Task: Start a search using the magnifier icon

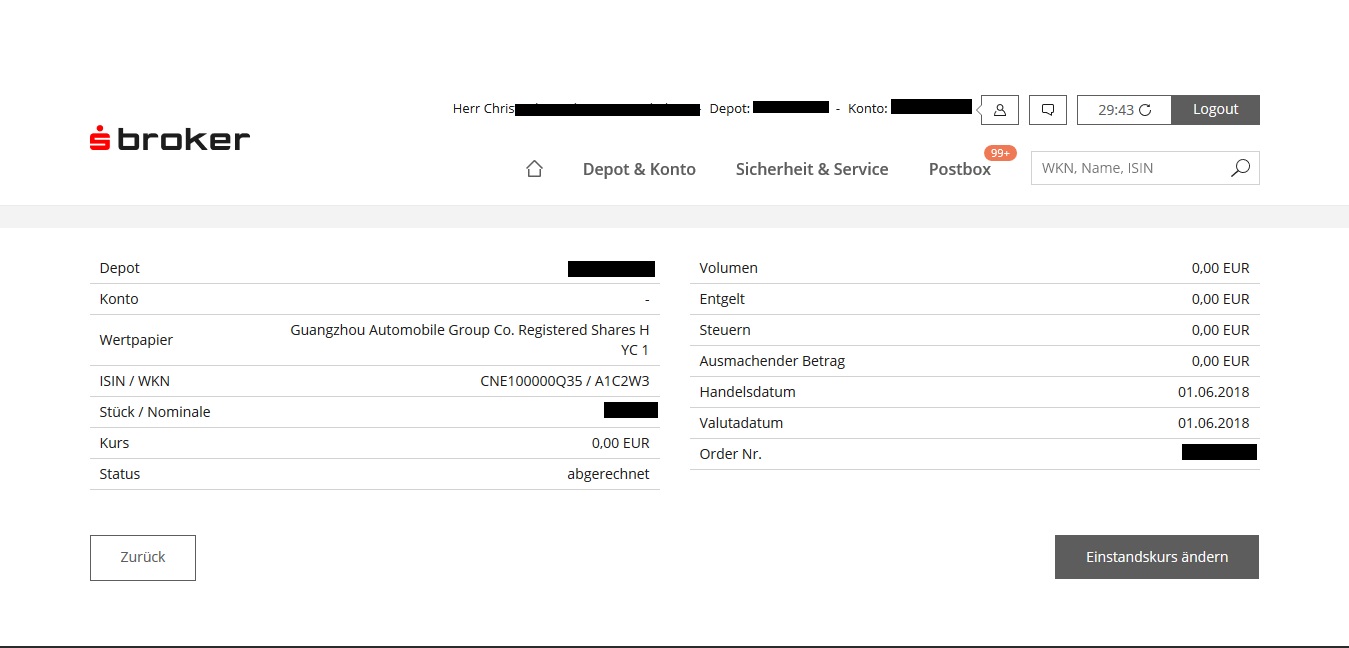Action: point(1240,168)
